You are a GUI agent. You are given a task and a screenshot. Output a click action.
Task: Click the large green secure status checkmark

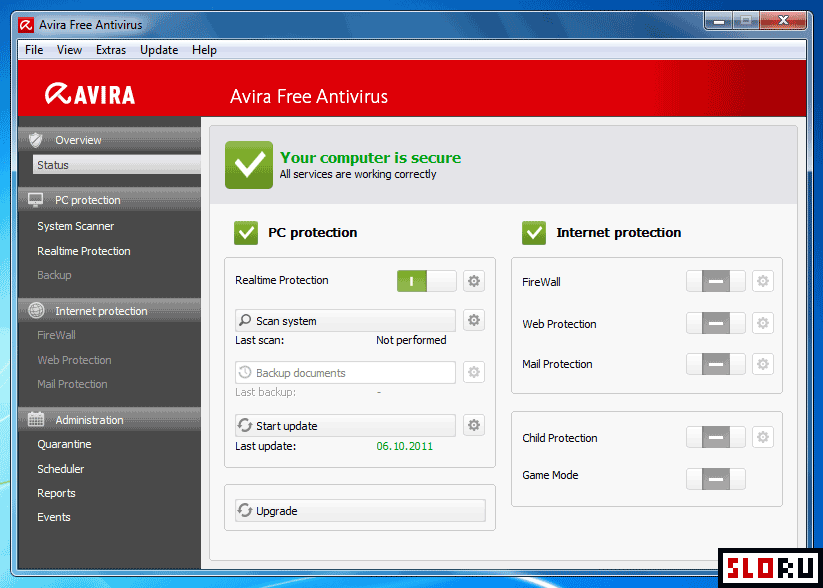(x=249, y=165)
